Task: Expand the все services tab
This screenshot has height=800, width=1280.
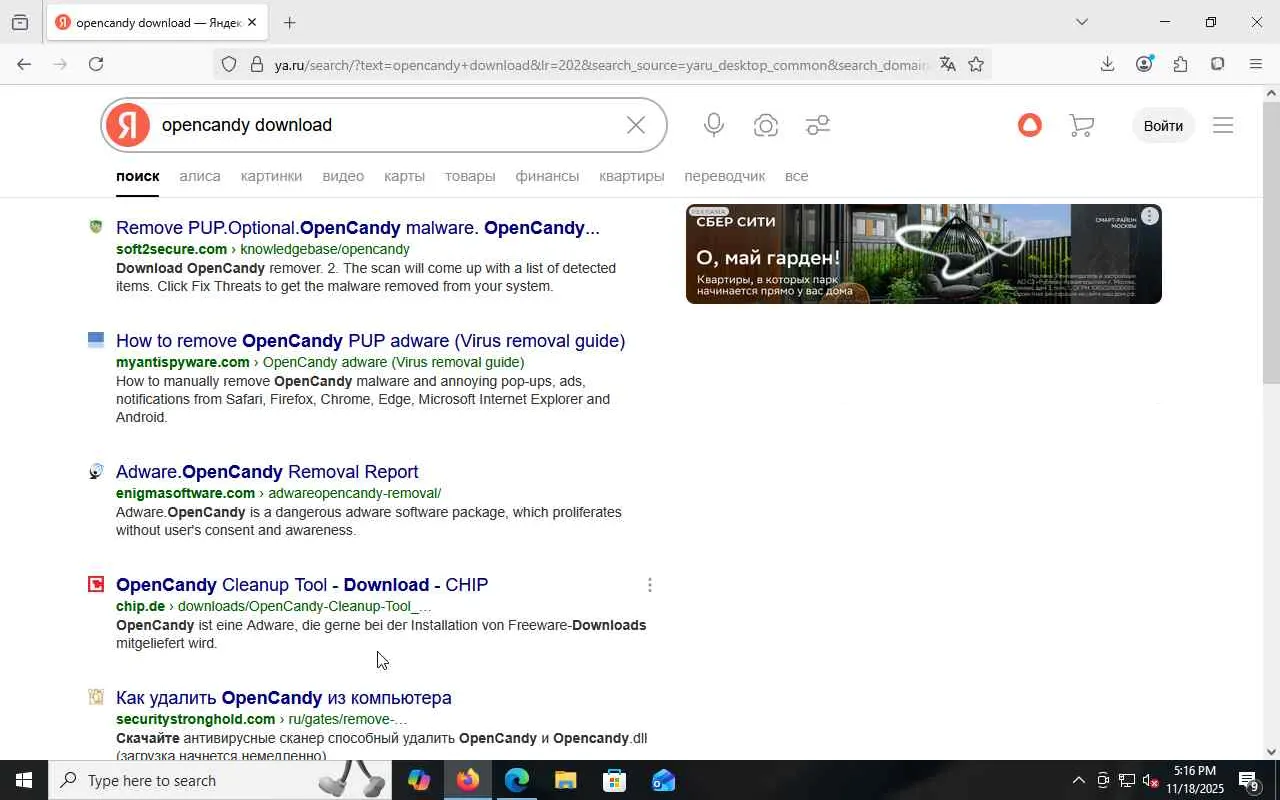Action: (796, 176)
